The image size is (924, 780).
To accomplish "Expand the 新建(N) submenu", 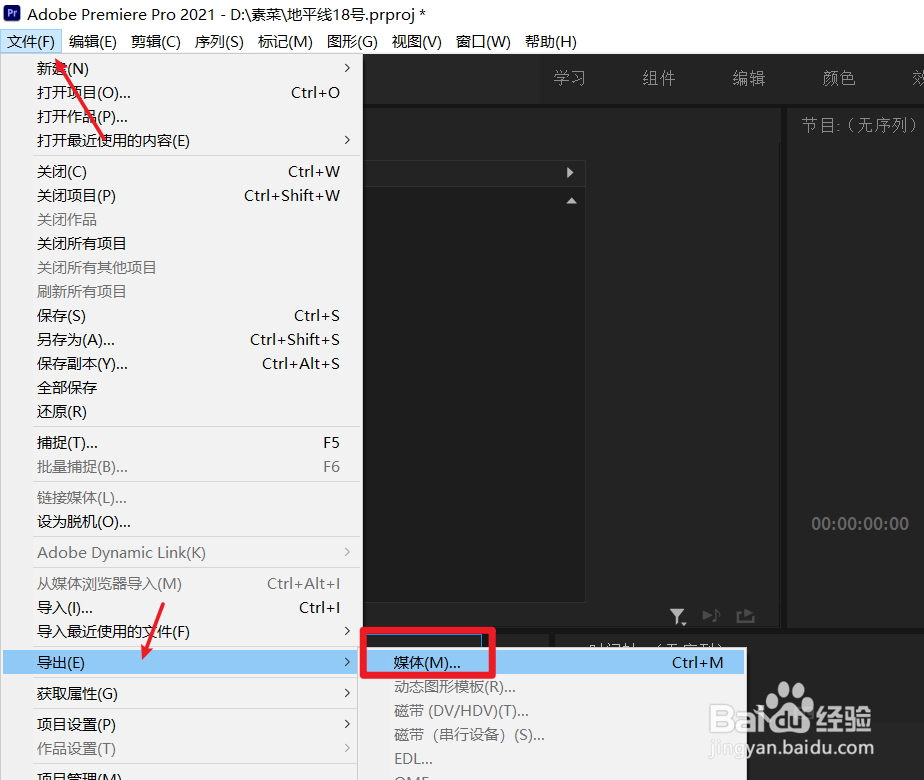I will click(182, 68).
